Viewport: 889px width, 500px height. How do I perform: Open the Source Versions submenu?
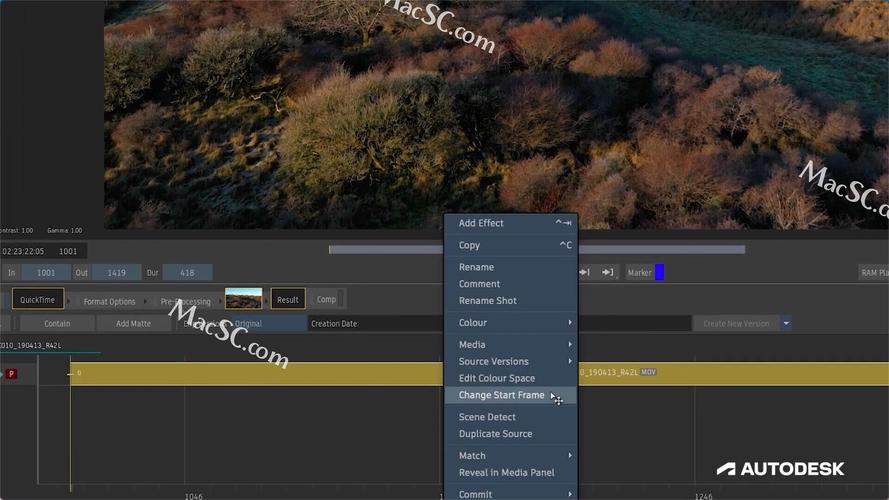tap(510, 362)
